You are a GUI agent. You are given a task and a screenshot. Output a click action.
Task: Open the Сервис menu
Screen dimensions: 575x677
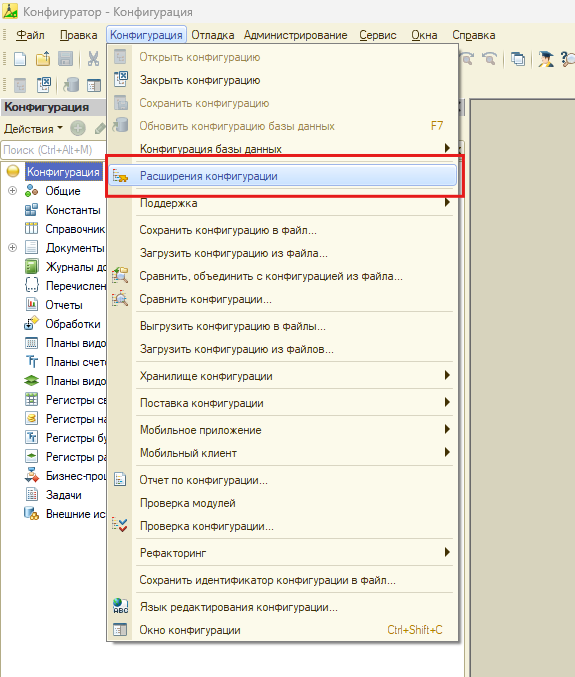(x=378, y=35)
